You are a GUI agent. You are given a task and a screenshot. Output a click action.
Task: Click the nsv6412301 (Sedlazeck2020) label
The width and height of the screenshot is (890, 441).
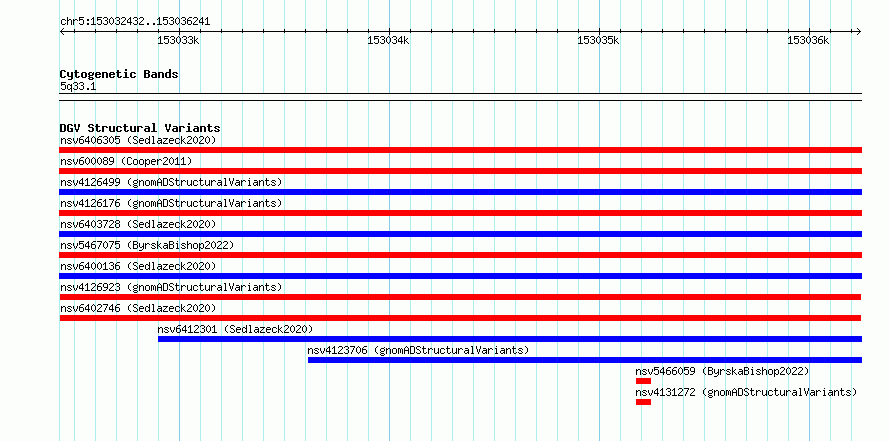point(235,329)
